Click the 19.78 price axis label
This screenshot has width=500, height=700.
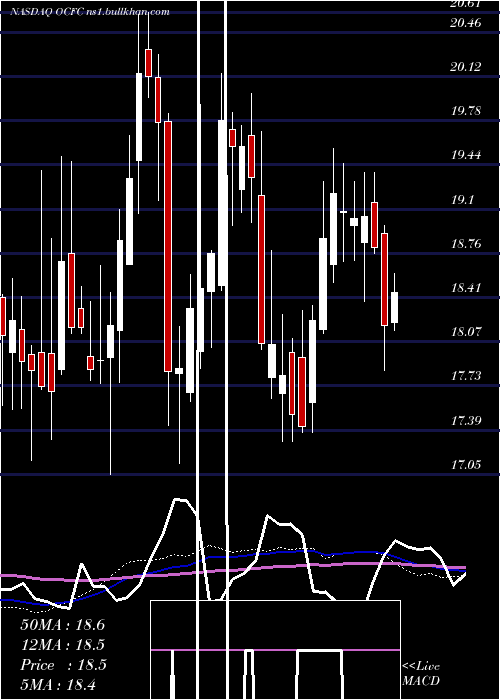click(466, 111)
